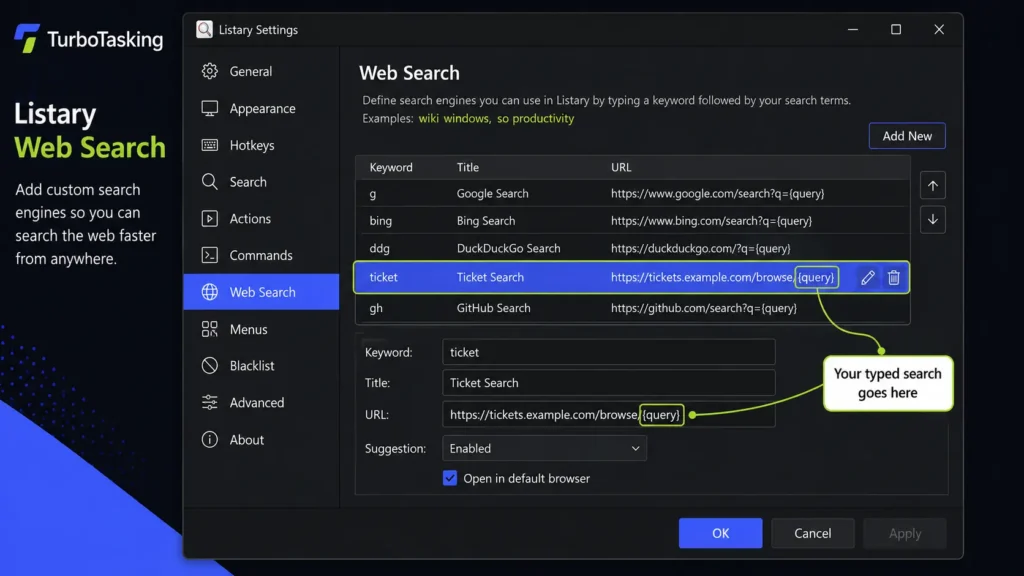Select the Google Search row
Screen dimensions: 1024x576
632,193
